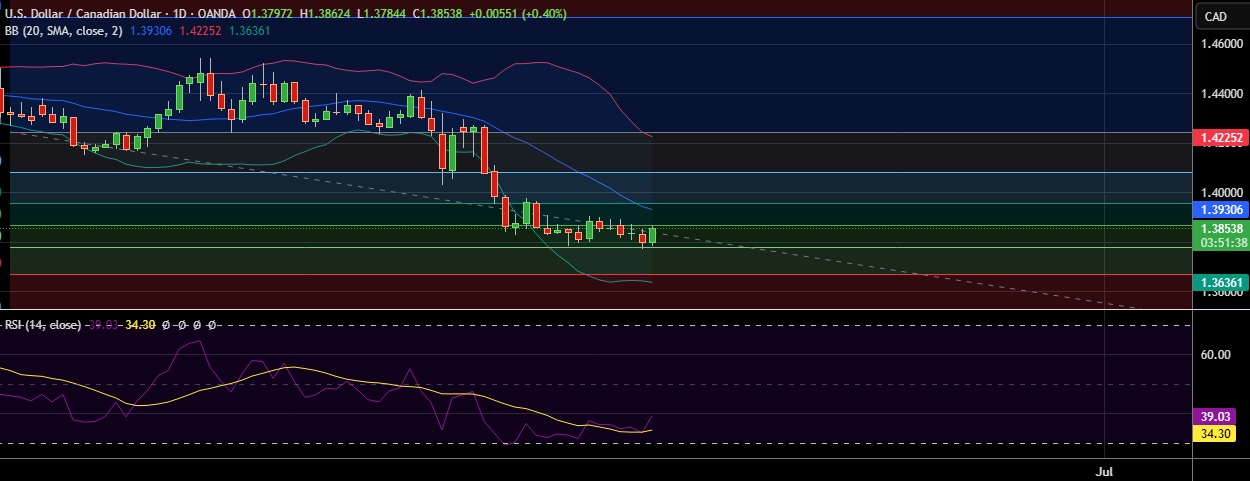
Task: Click the teal 1.36361 lower band price label
Action: coord(1221,283)
